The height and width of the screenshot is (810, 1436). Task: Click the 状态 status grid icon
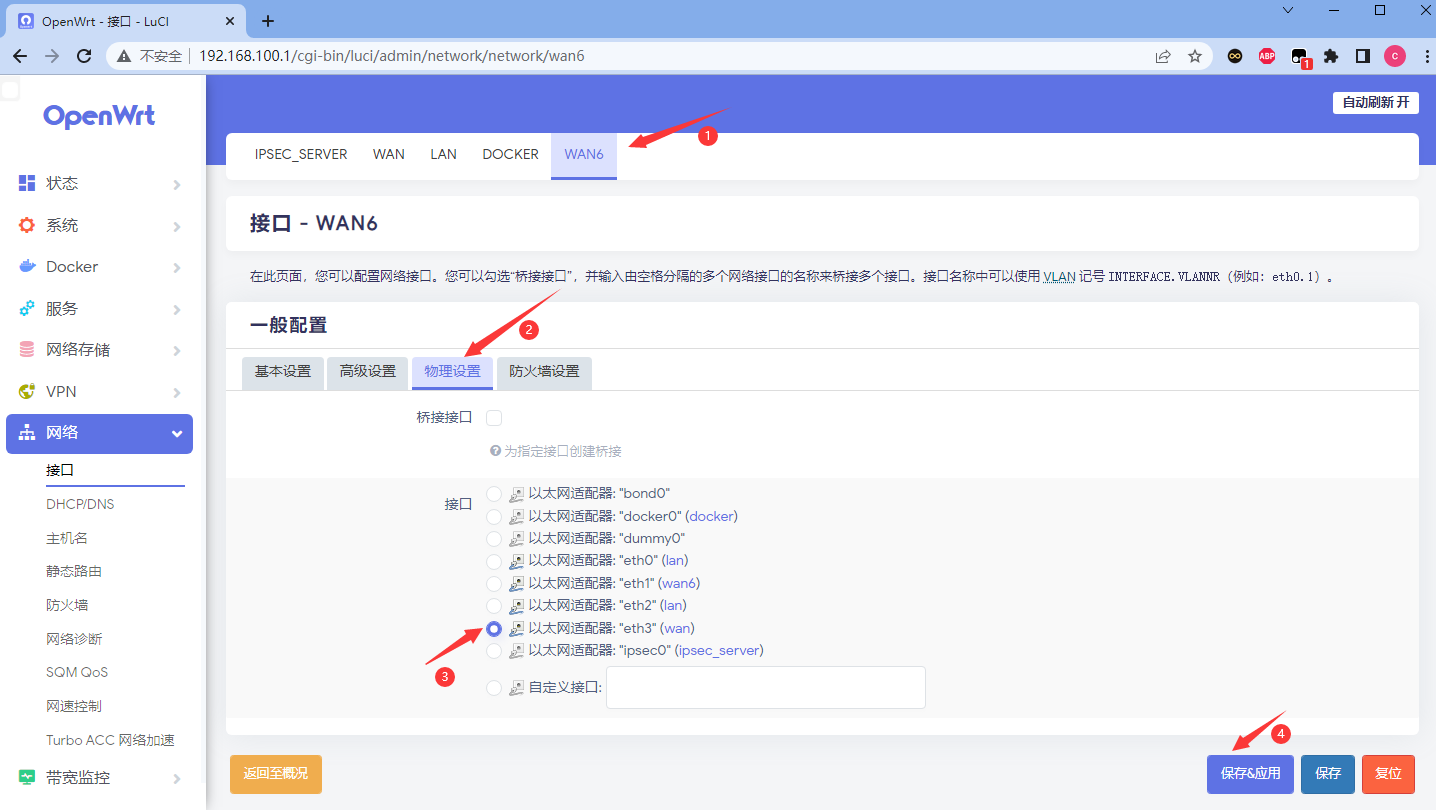[27, 183]
